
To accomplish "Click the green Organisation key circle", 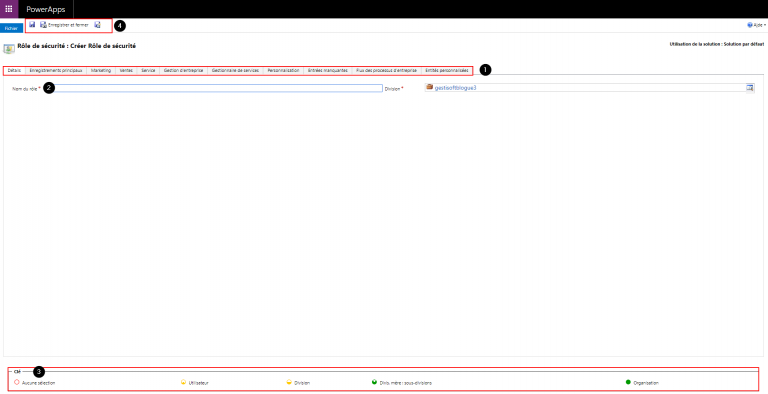I will coord(628,382).
